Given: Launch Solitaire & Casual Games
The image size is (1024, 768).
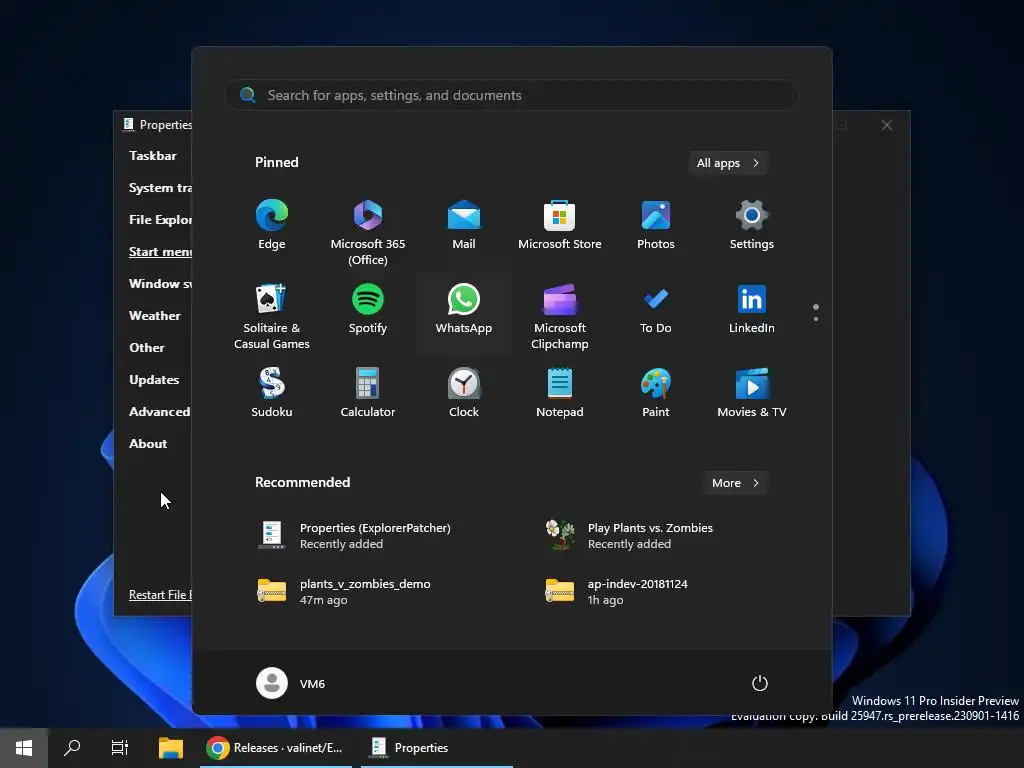Looking at the screenshot, I should (272, 317).
